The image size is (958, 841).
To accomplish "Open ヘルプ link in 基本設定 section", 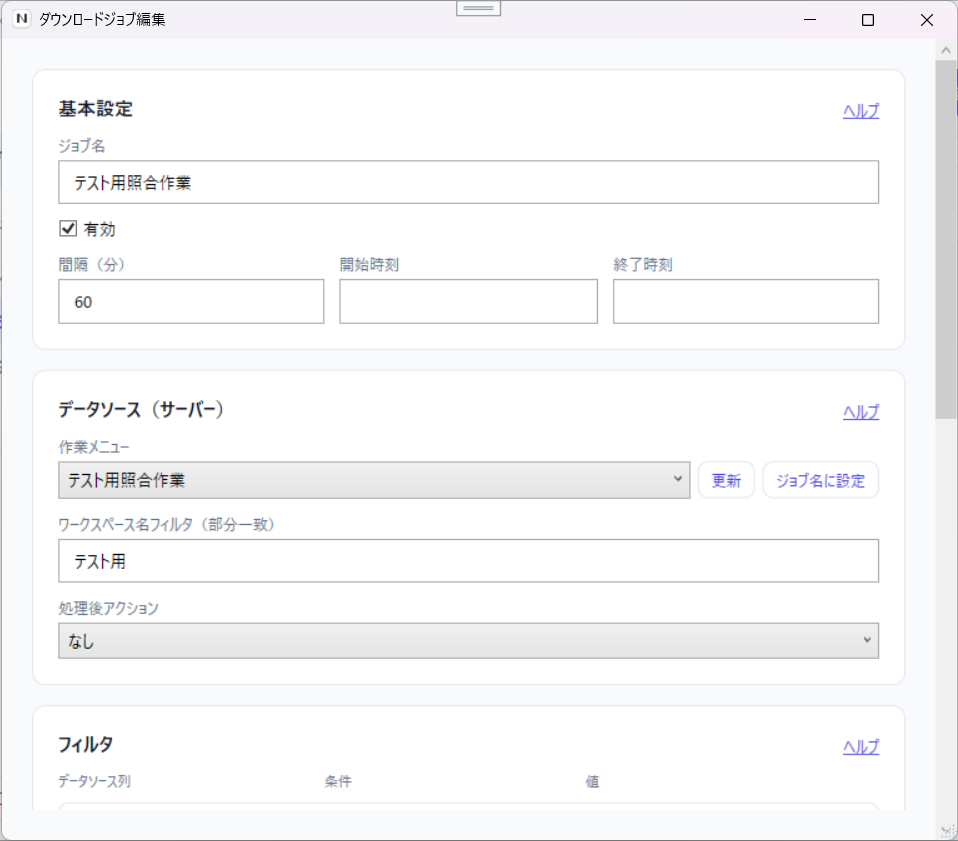I will point(861,111).
